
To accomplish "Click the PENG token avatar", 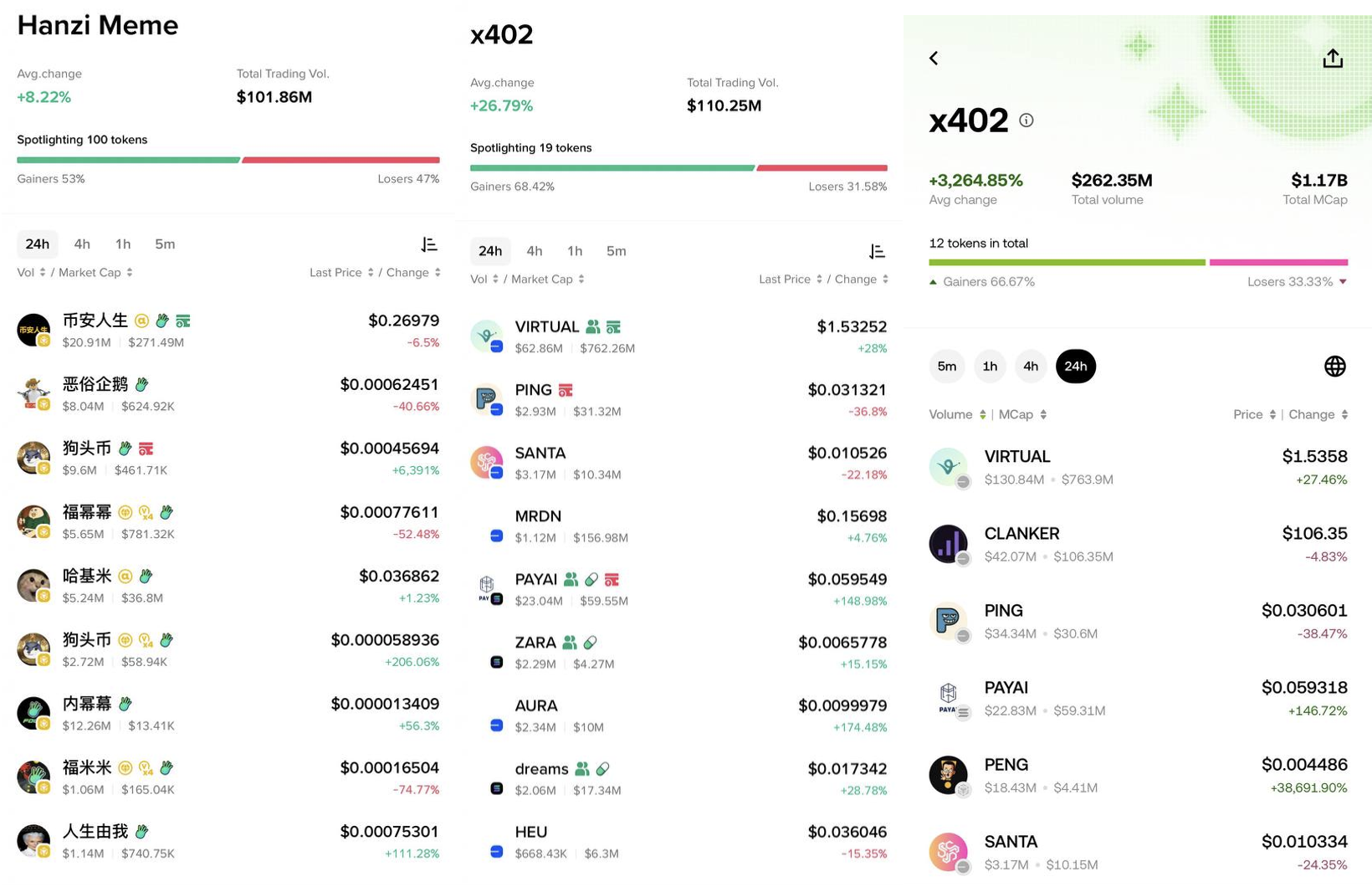I will pos(948,776).
